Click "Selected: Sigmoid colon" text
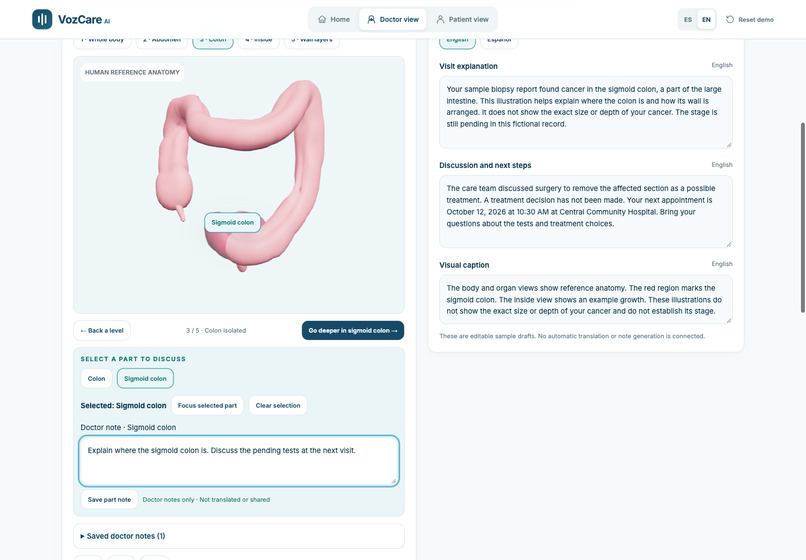 123,406
